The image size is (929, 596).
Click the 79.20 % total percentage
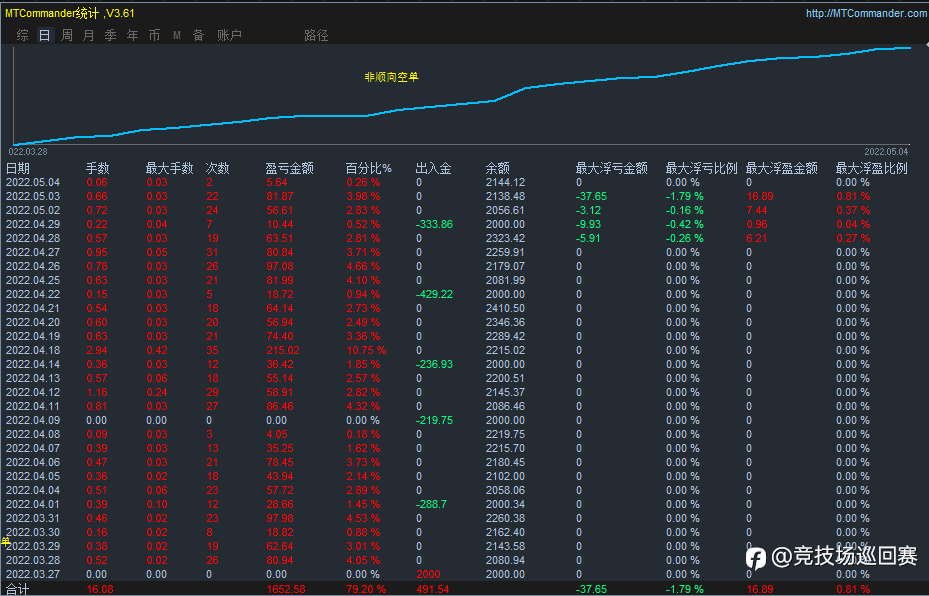click(x=366, y=589)
